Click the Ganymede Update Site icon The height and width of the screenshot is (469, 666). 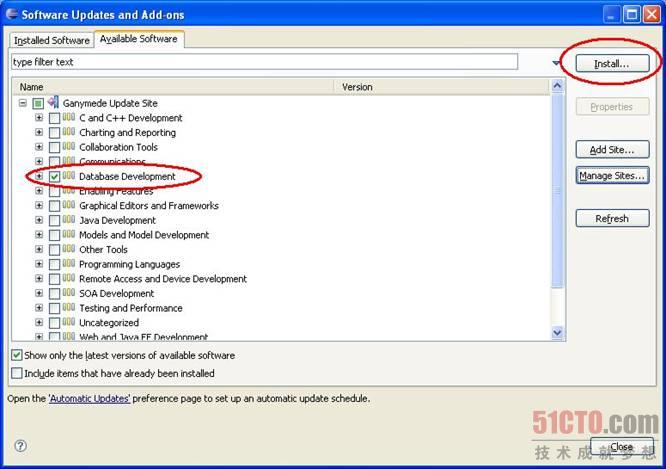click(x=54, y=102)
